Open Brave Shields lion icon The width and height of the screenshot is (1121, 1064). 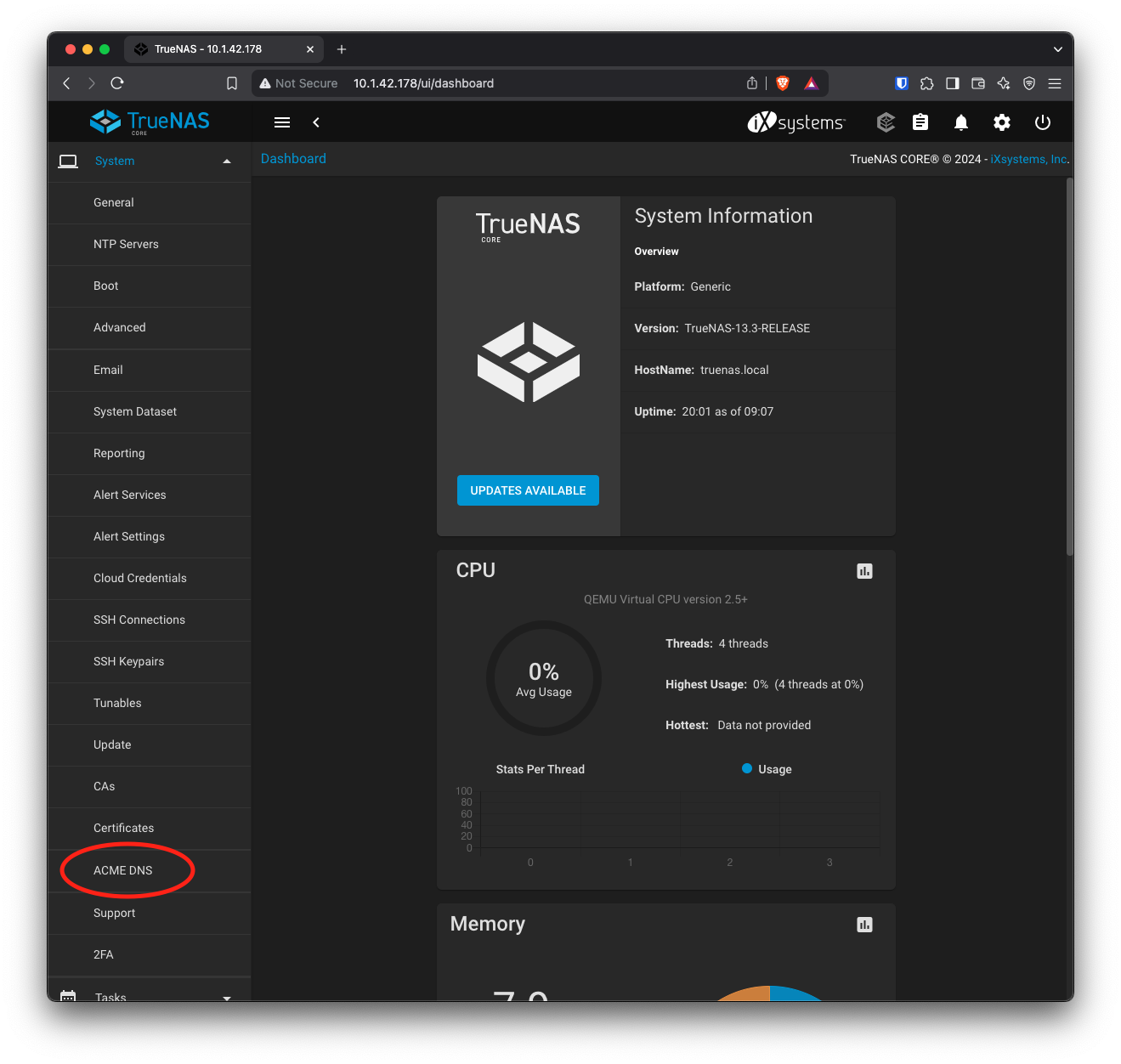click(783, 82)
